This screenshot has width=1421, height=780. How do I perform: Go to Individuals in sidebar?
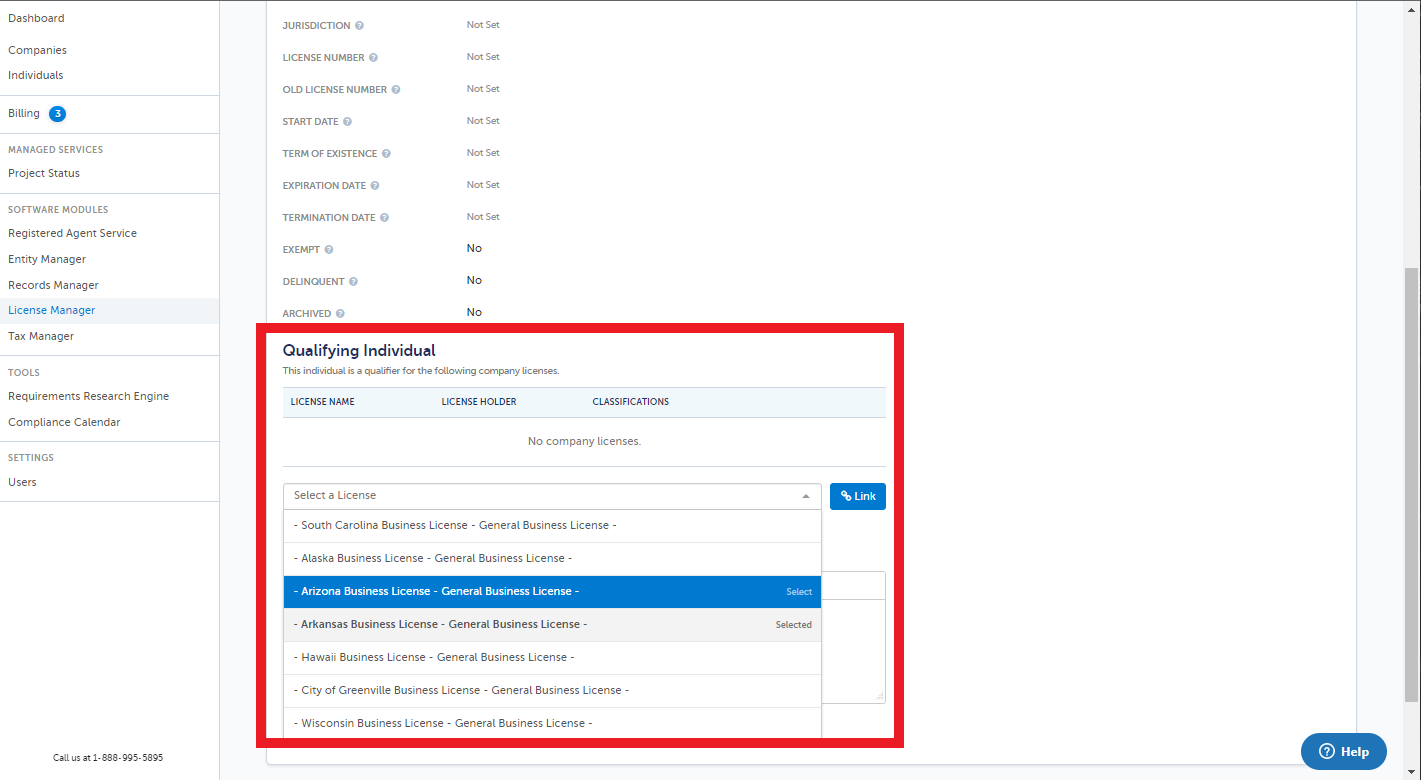click(x=35, y=75)
